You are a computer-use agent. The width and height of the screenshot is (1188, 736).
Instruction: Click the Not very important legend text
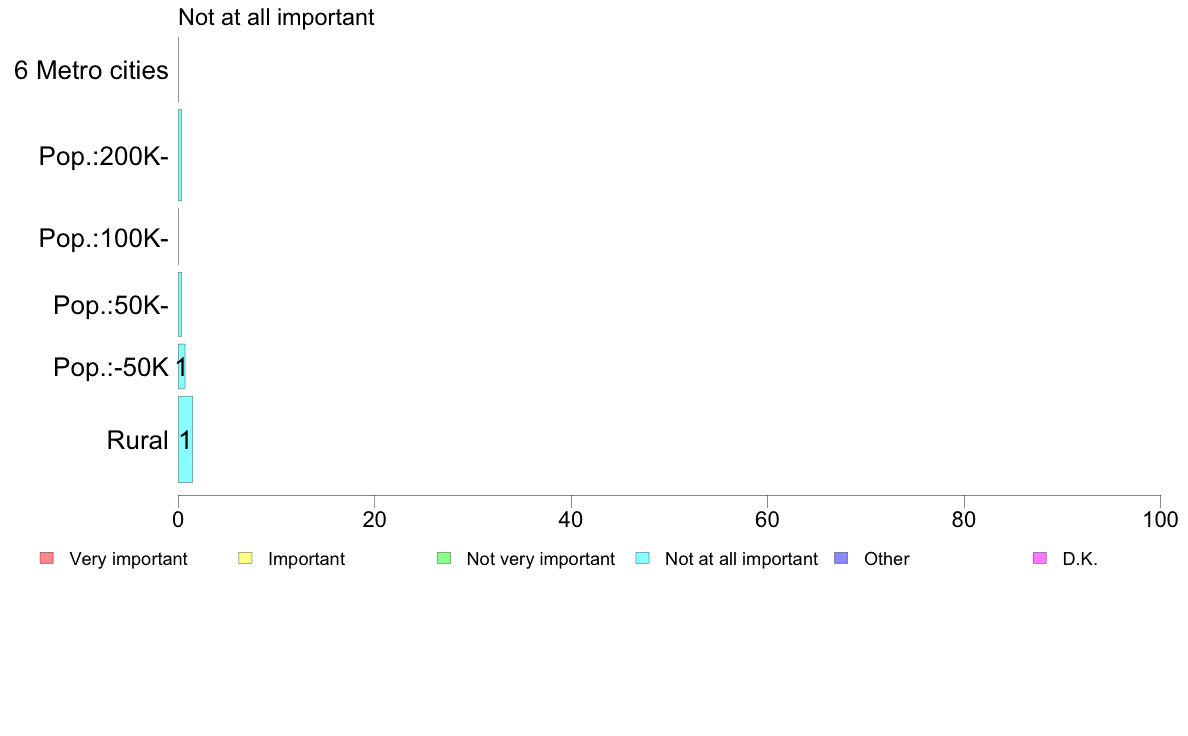coord(540,559)
